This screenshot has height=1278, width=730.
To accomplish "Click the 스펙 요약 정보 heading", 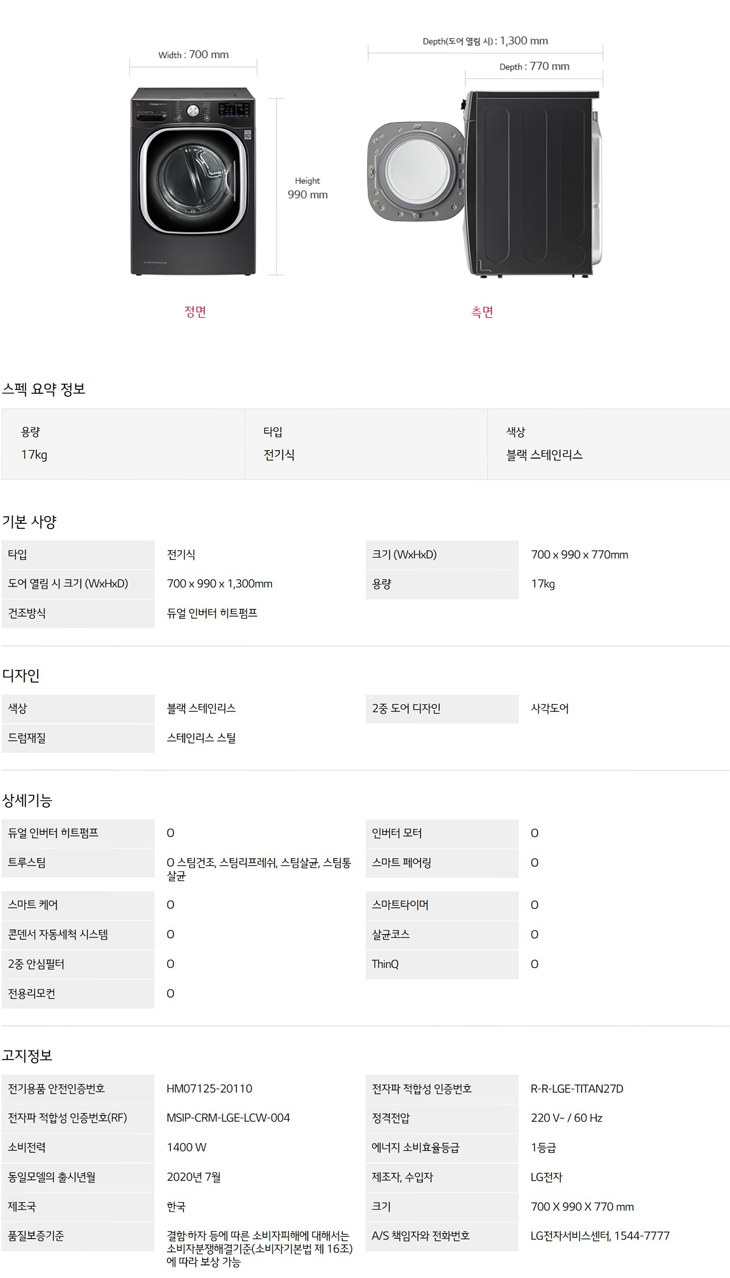I will click(44, 389).
